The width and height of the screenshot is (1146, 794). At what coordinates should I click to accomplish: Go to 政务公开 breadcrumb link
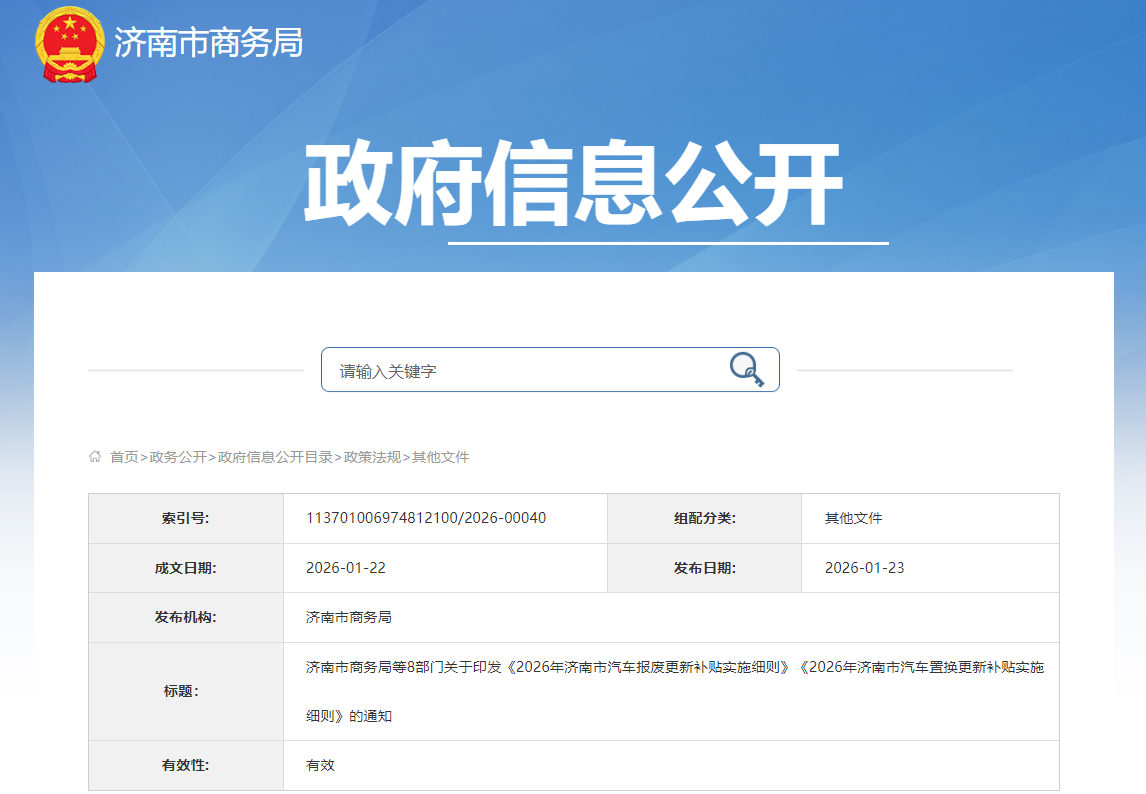[x=178, y=457]
